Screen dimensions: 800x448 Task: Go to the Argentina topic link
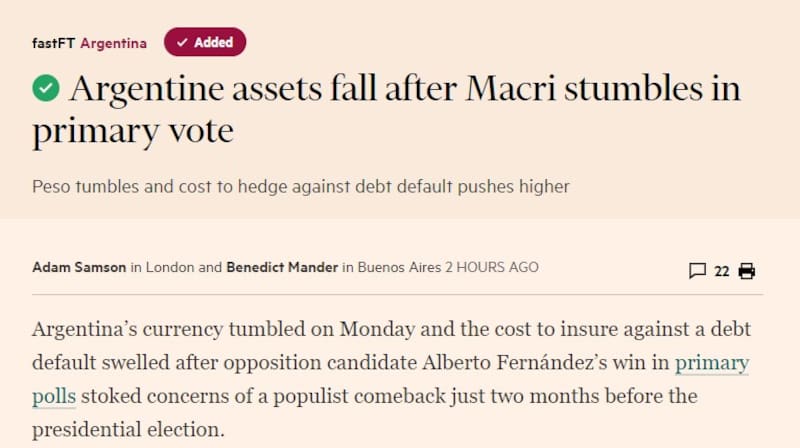tap(113, 43)
